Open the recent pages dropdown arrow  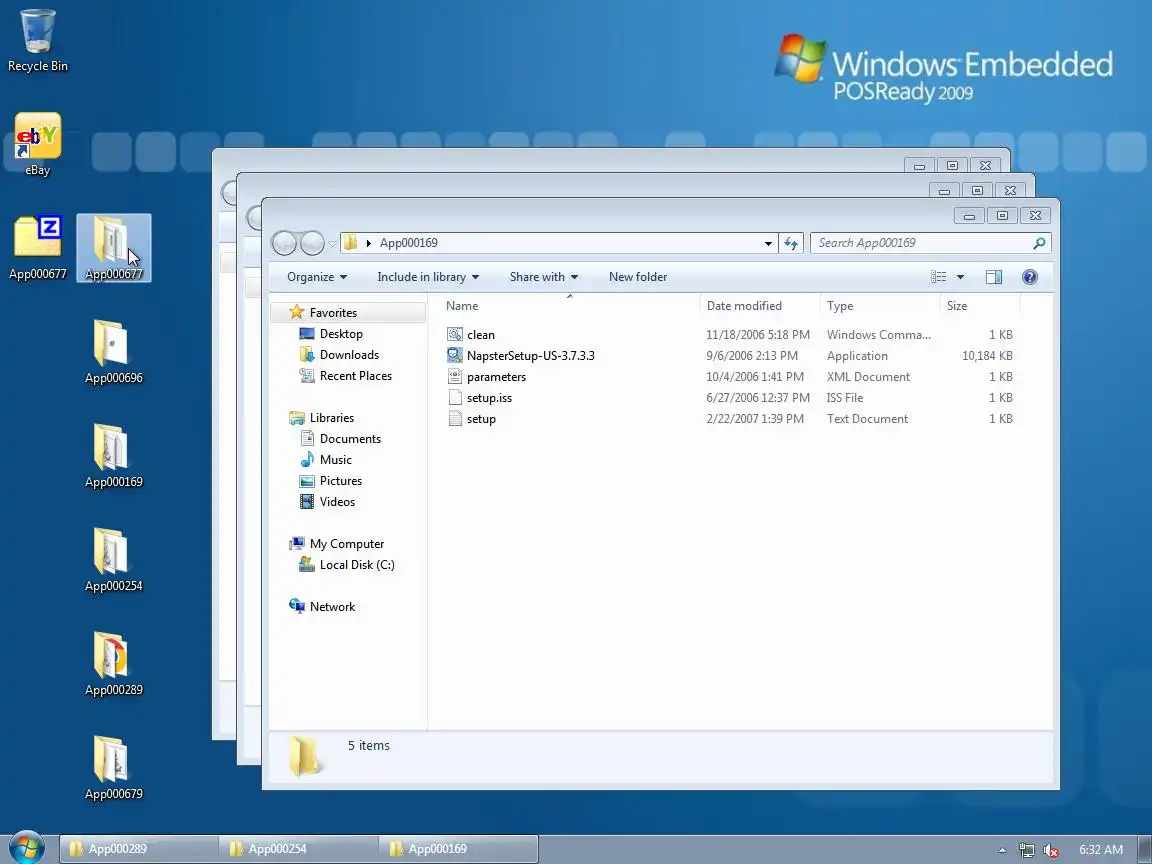coord(332,243)
